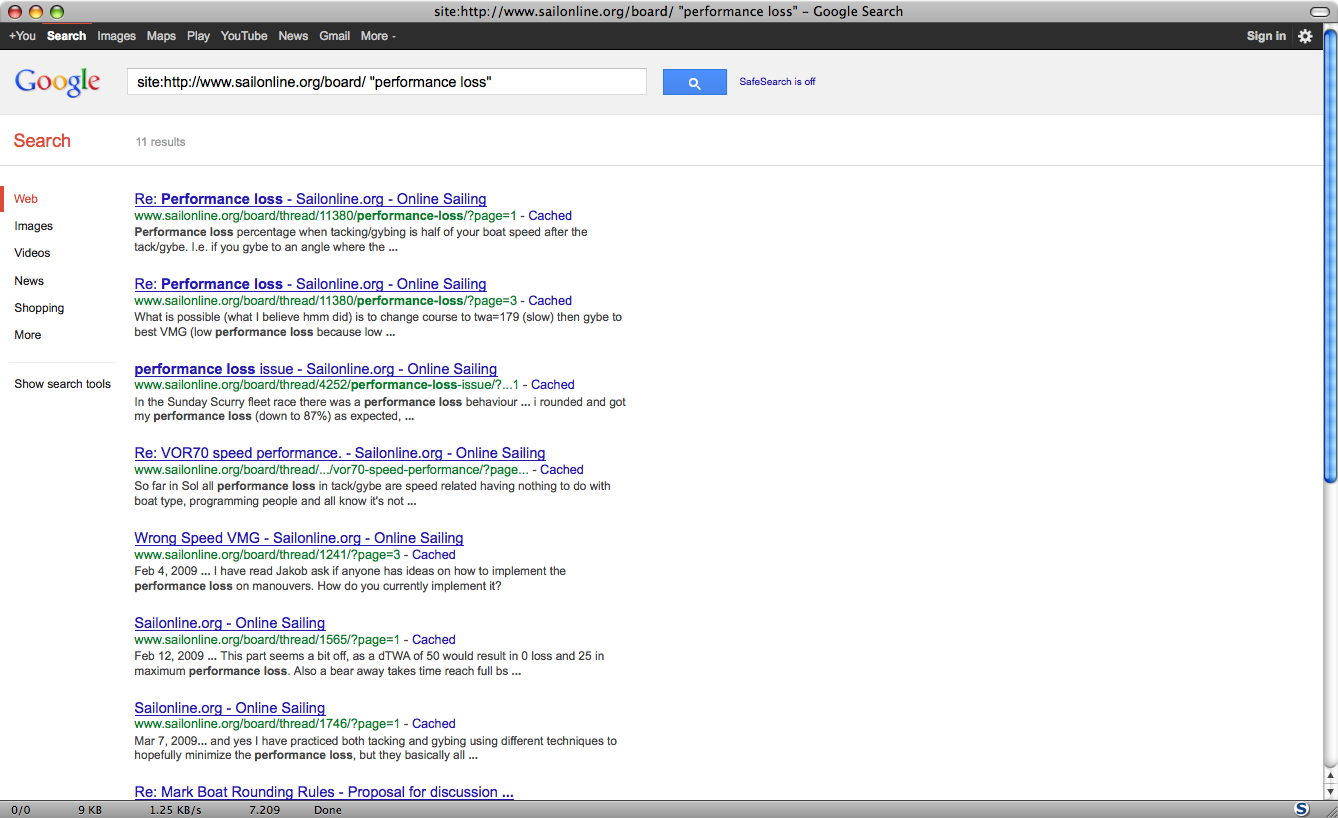
Task: Click the Sign in button
Action: coord(1266,36)
